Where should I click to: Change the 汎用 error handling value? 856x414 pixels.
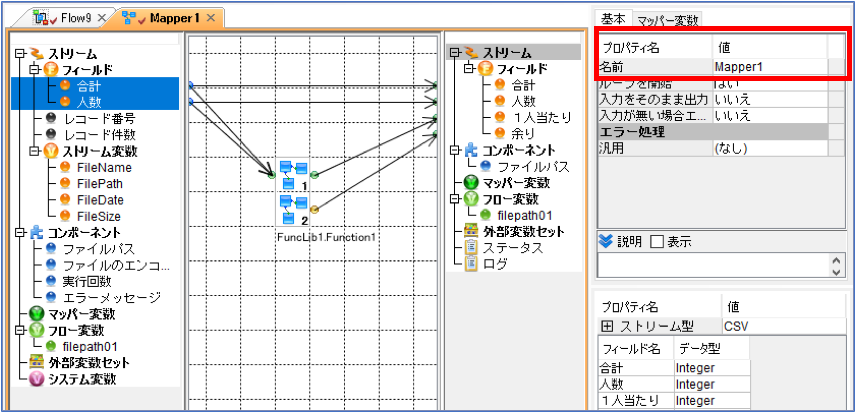click(770, 148)
